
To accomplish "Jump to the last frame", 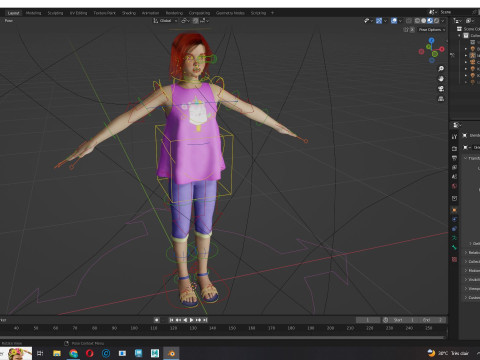I will coord(205,320).
